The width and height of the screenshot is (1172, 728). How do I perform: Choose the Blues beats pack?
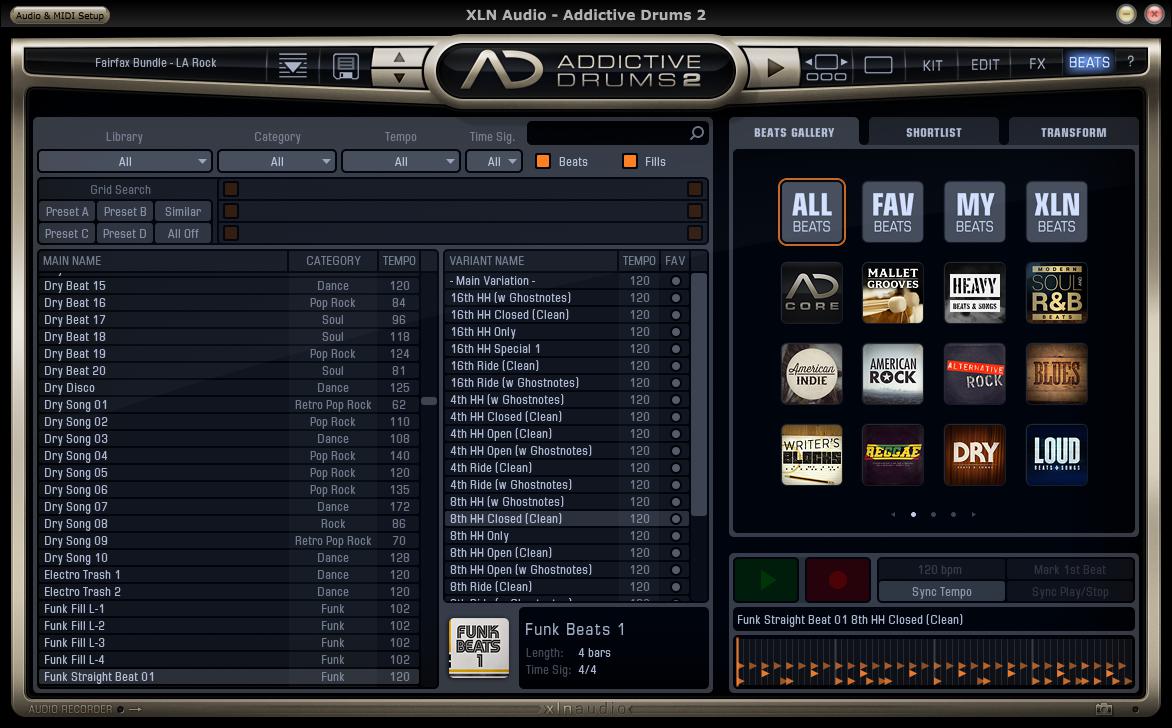pos(1056,374)
